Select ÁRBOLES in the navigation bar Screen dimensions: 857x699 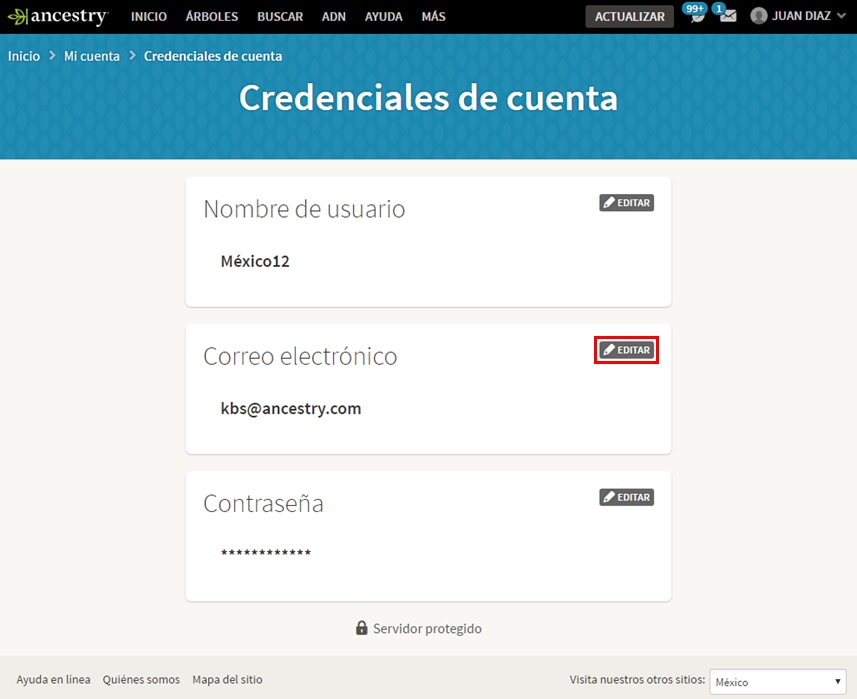tap(210, 16)
